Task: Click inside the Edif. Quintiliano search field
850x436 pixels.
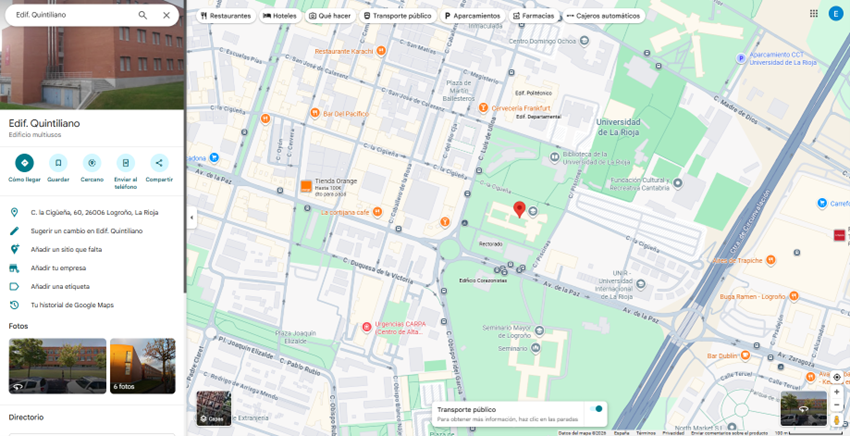Action: click(x=70, y=15)
